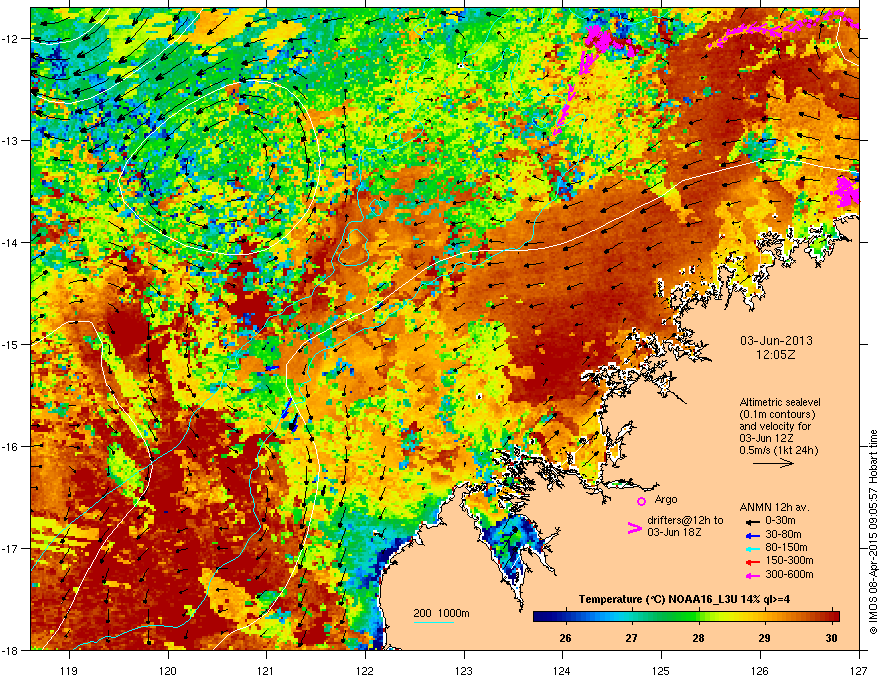Click latitude axis label "-14"
The height and width of the screenshot is (680, 880).
(11, 242)
